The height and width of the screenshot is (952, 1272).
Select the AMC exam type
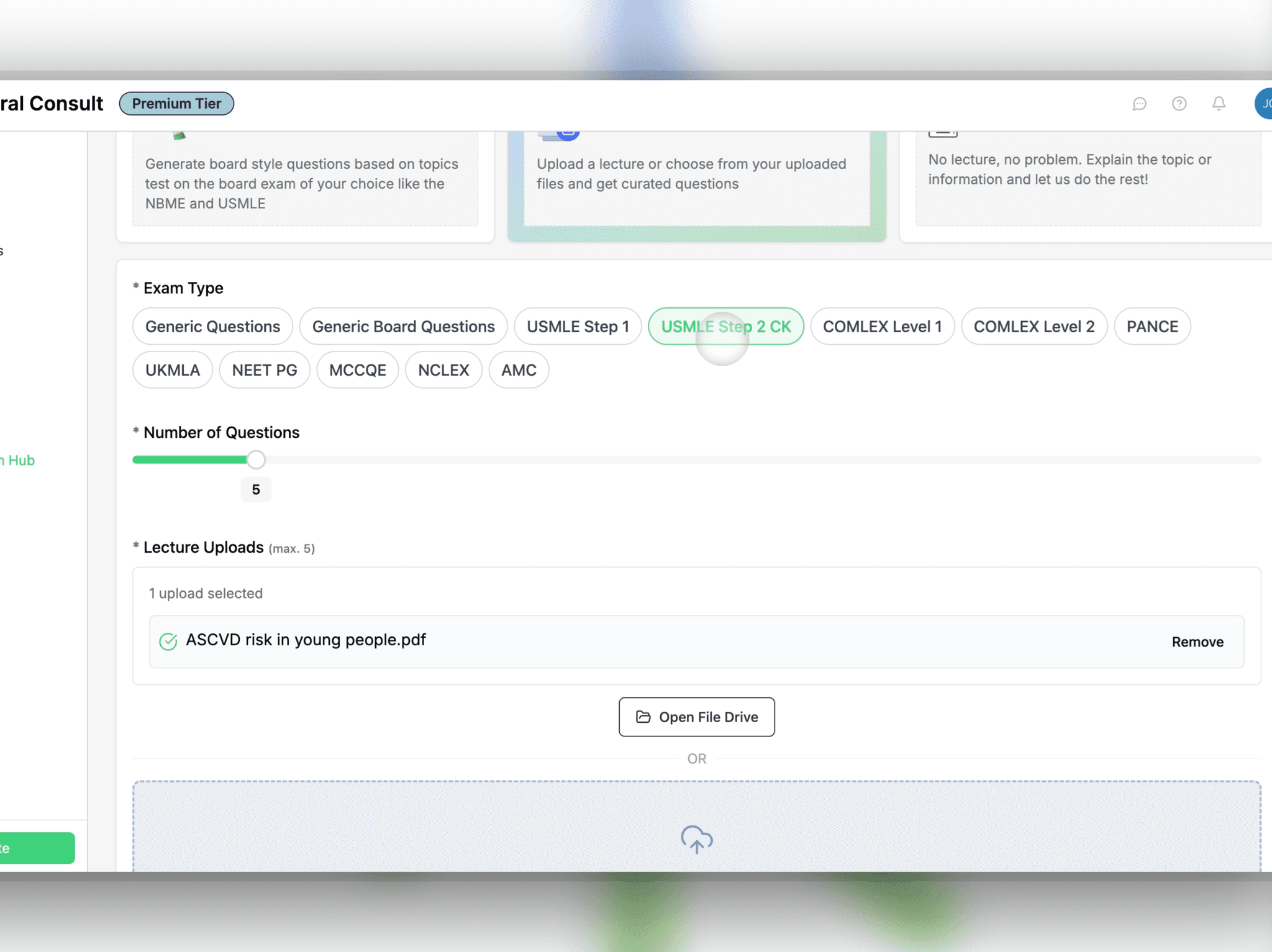point(519,369)
